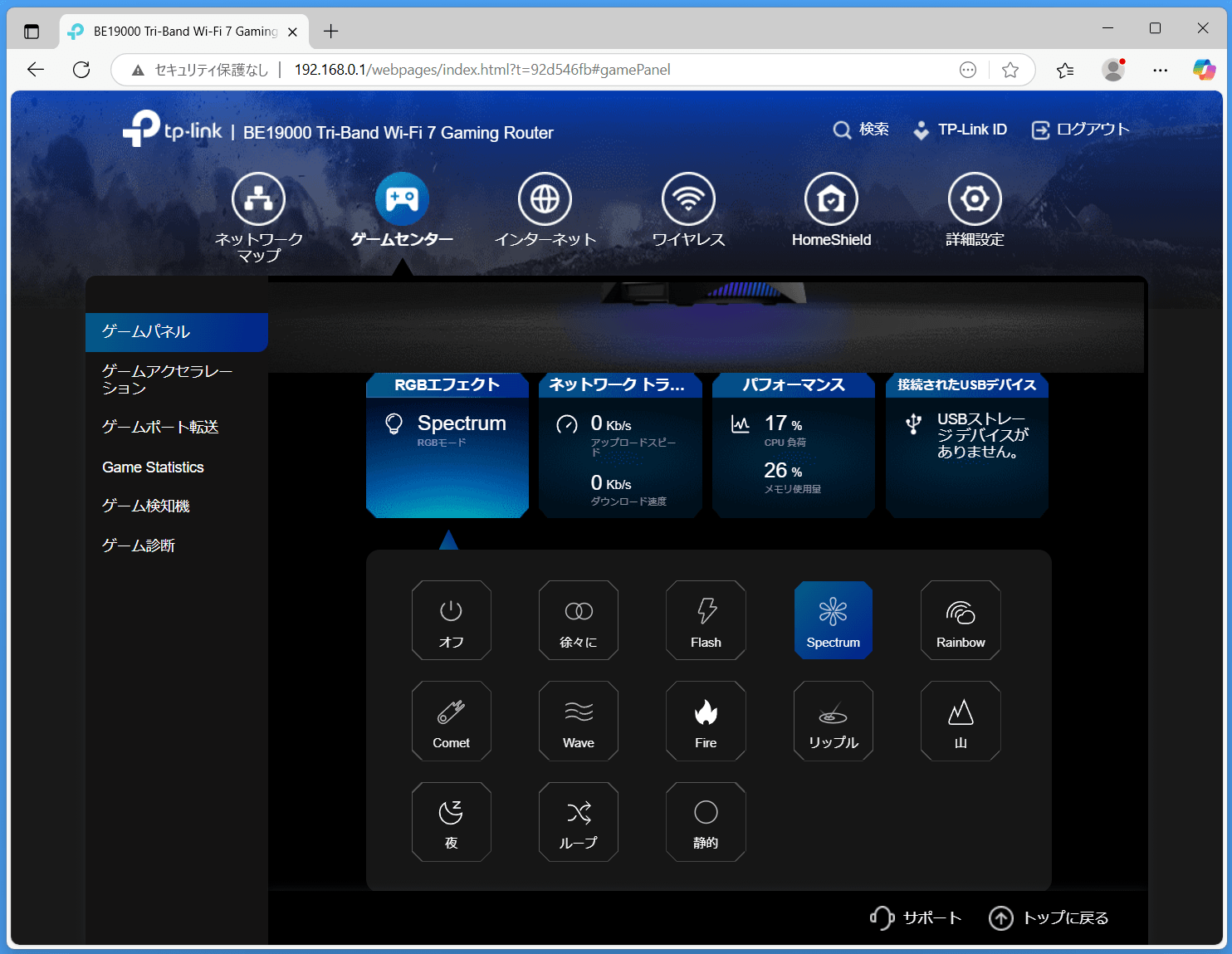
Task: Go back in browser
Action: pyautogui.click(x=36, y=70)
